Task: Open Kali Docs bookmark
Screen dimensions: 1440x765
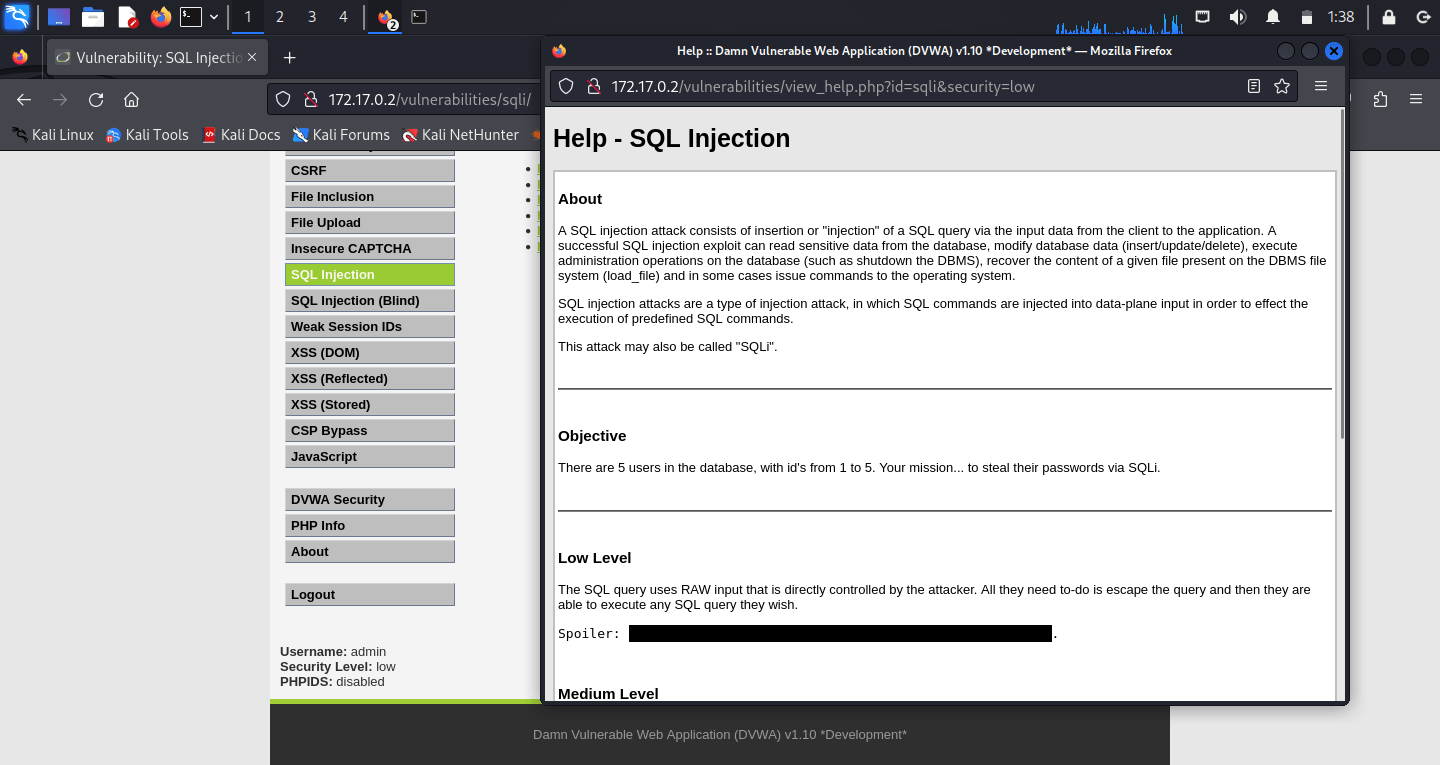Action: click(x=241, y=134)
